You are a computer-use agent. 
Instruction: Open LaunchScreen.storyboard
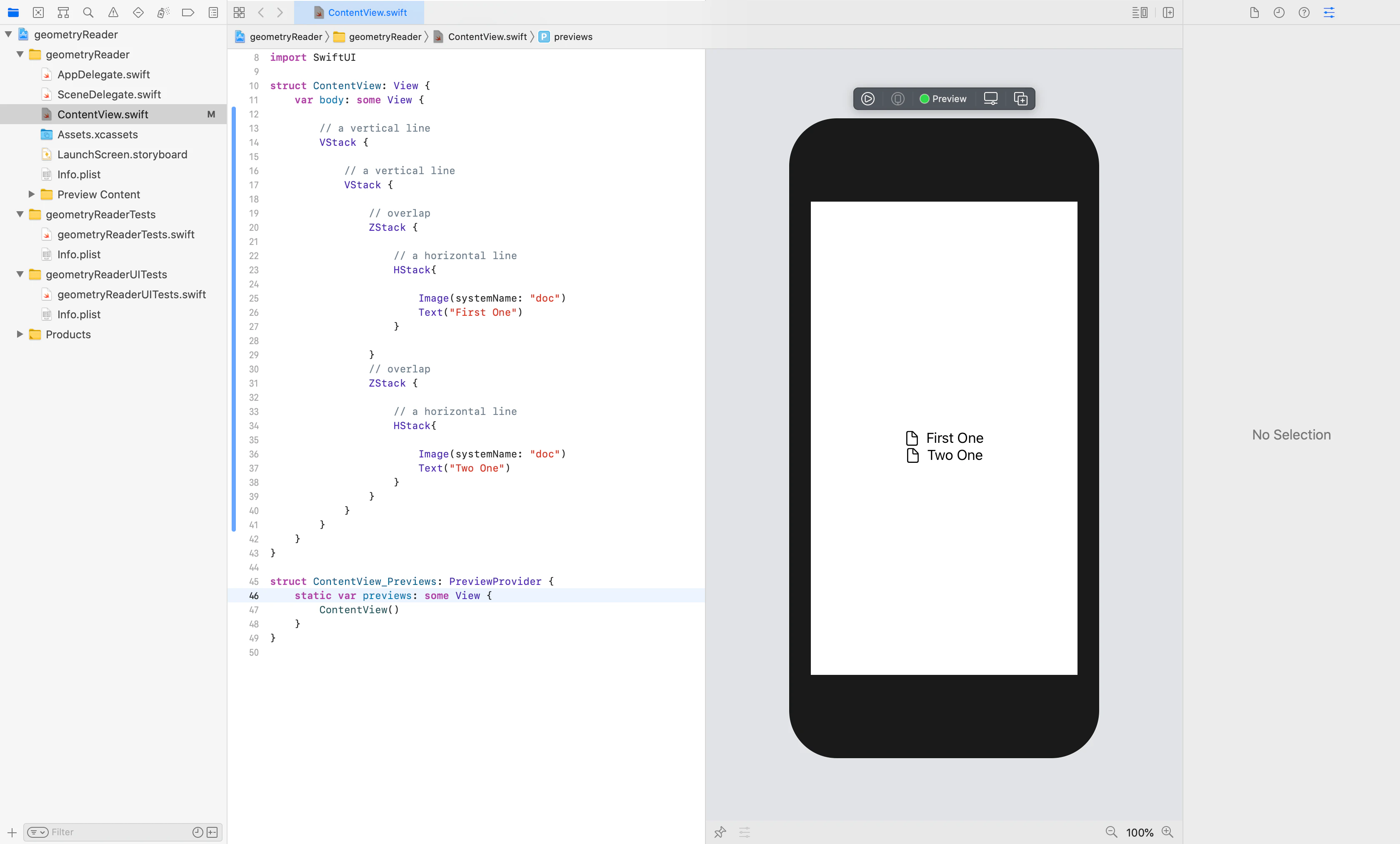click(122, 155)
